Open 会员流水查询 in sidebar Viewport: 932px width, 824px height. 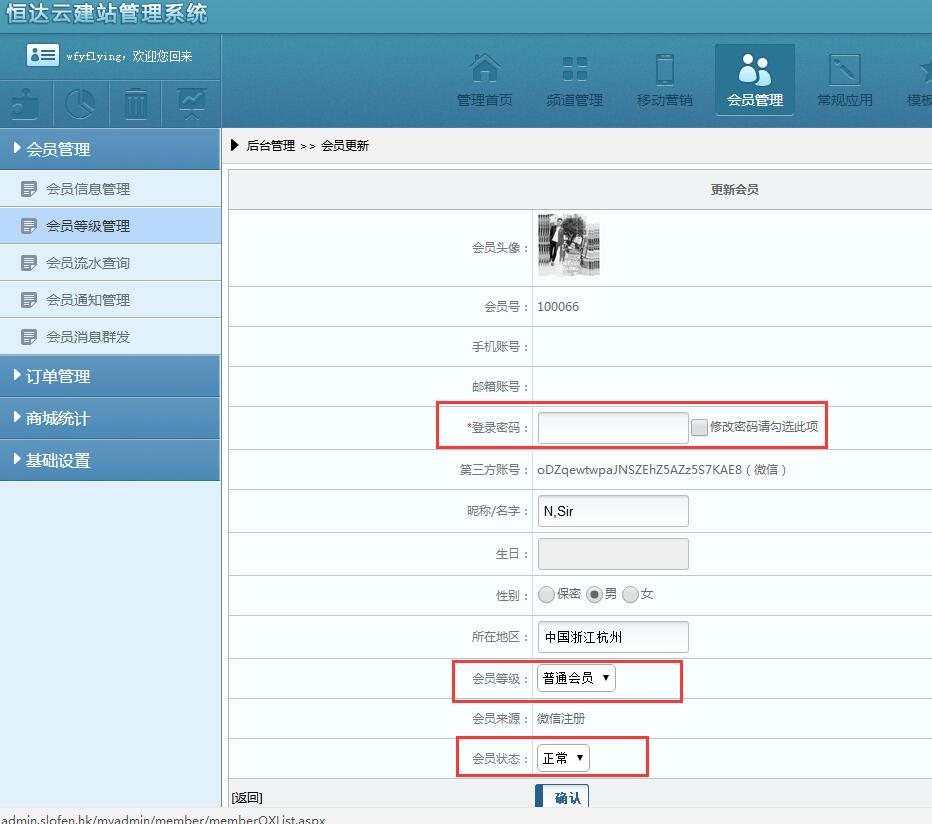(x=88, y=263)
